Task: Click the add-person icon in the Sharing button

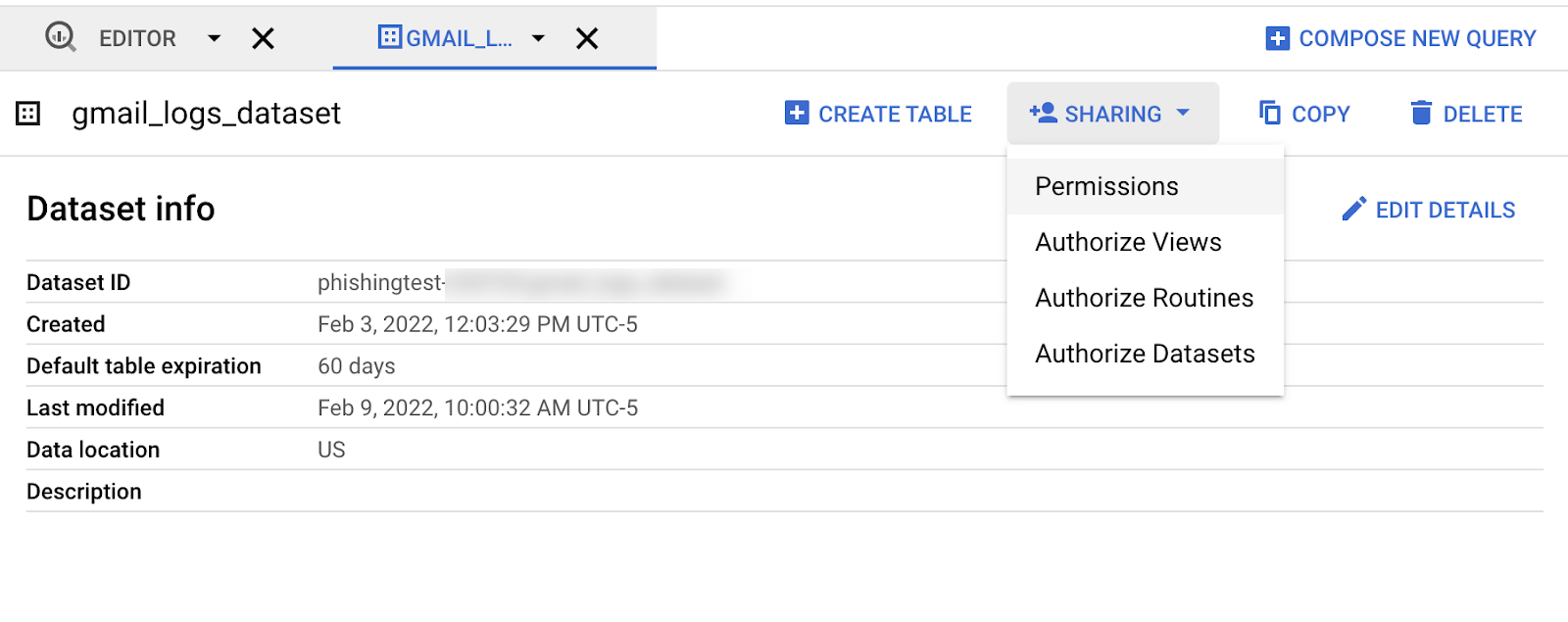Action: pyautogui.click(x=1043, y=113)
